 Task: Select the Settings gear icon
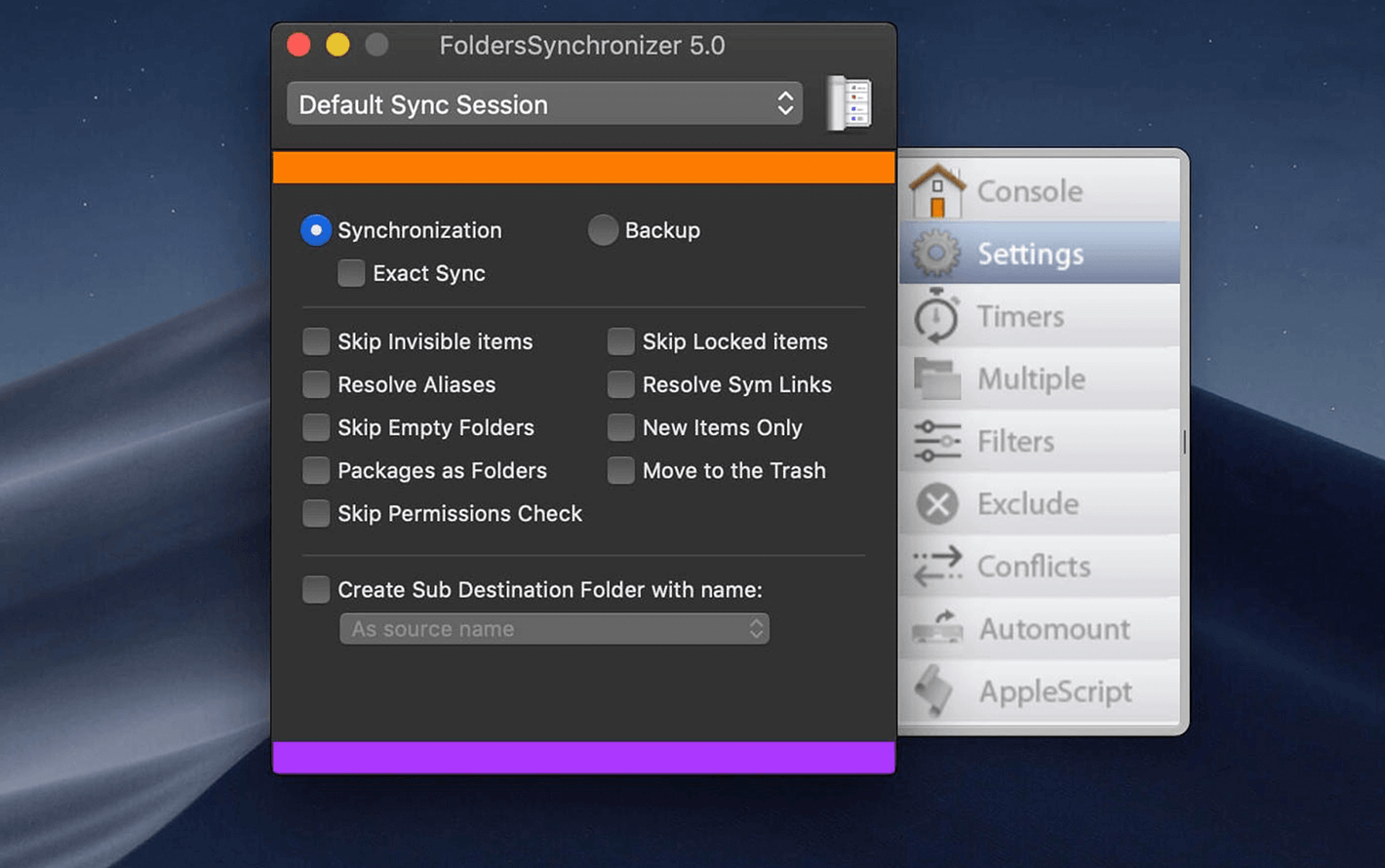pos(936,254)
